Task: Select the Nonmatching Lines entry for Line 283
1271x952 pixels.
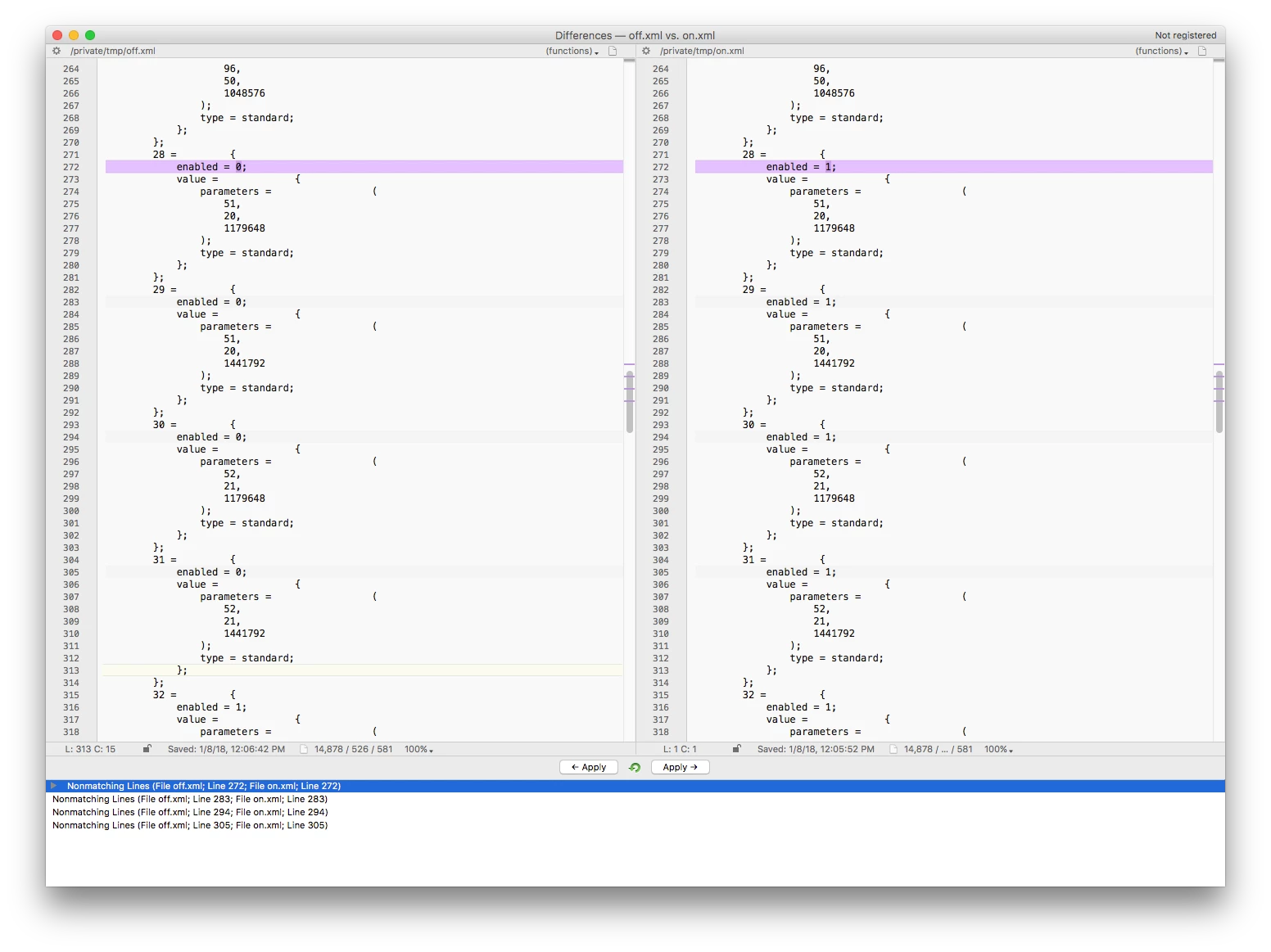Action: click(635, 799)
